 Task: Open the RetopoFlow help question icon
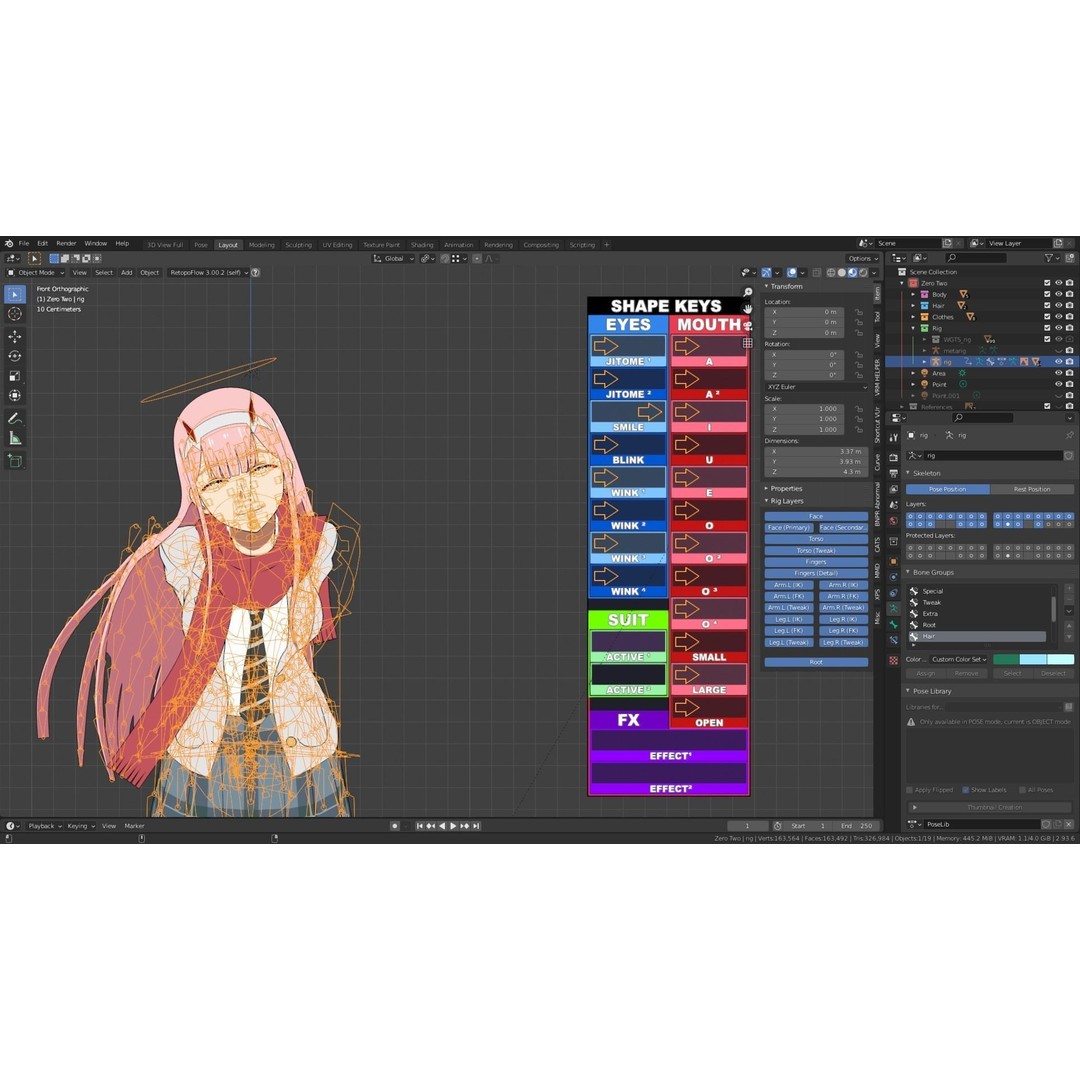click(x=256, y=273)
